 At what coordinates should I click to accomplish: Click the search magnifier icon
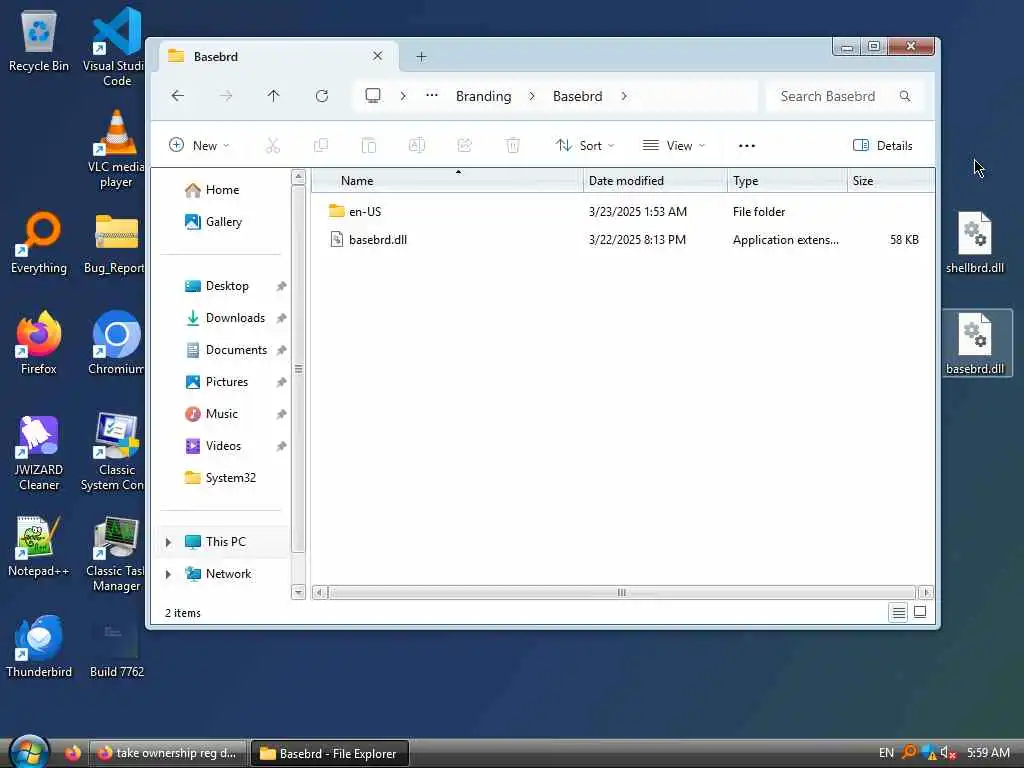tap(904, 96)
